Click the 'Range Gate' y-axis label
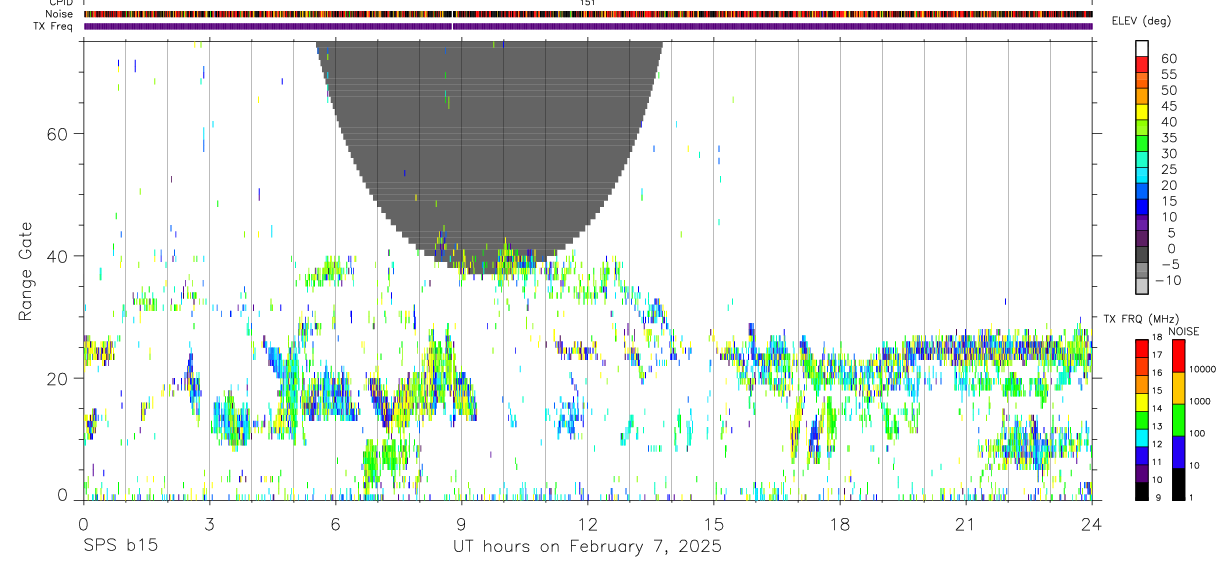The image size is (1228, 567). click(x=25, y=271)
